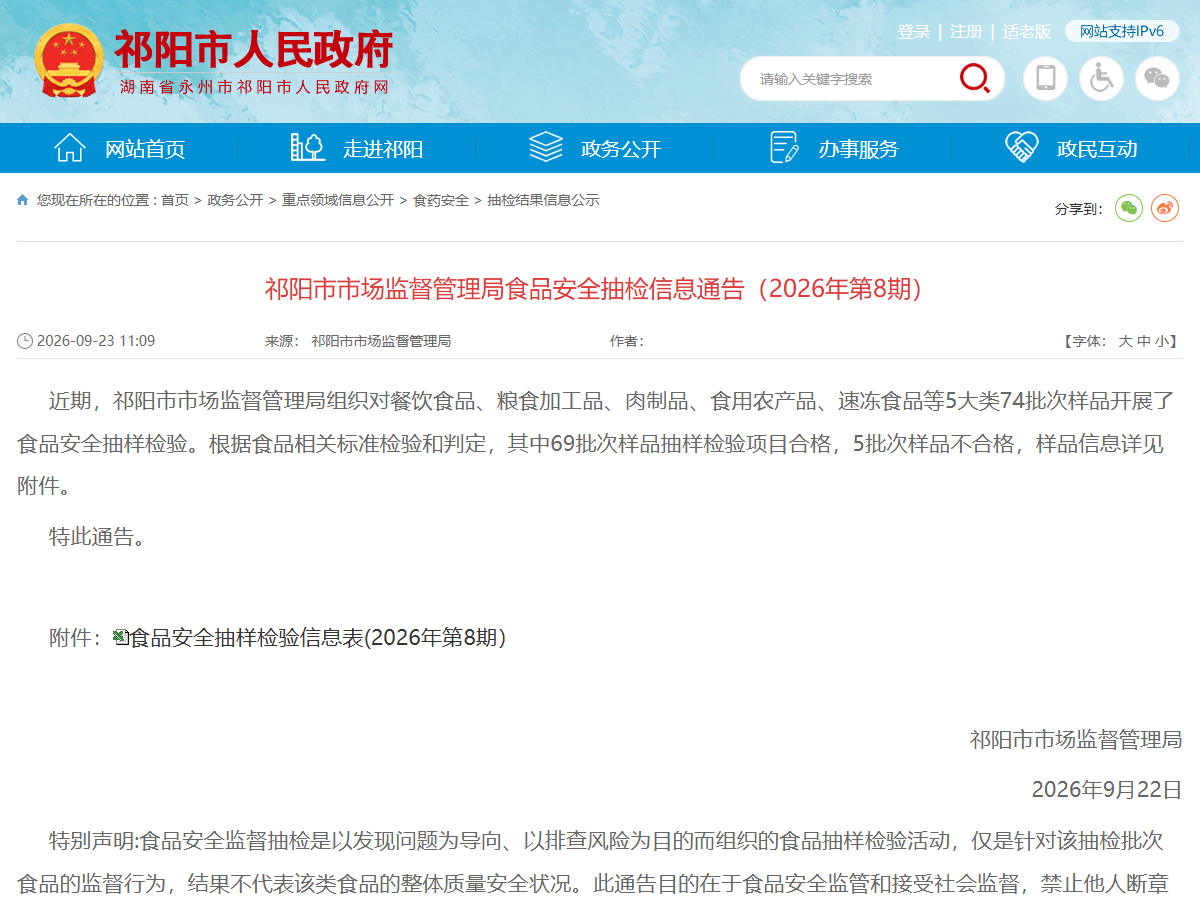Click 网站支持IPv6 badge
Screen dimensions: 1200x900
(1122, 31)
